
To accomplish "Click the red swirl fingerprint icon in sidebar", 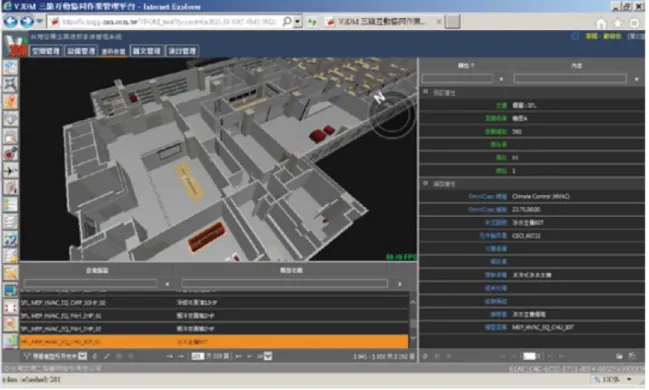I will tap(10, 188).
